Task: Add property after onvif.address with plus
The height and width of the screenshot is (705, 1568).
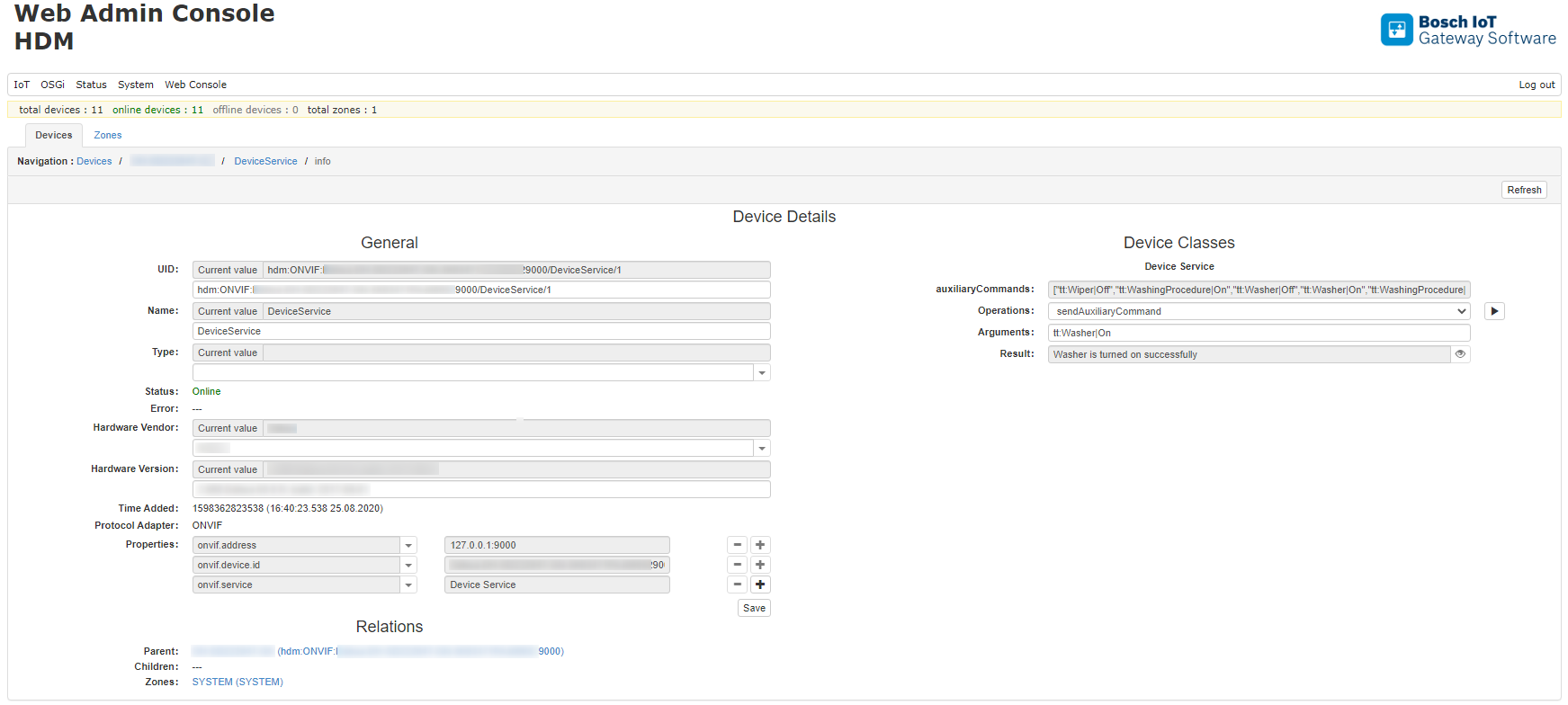Action: (760, 545)
